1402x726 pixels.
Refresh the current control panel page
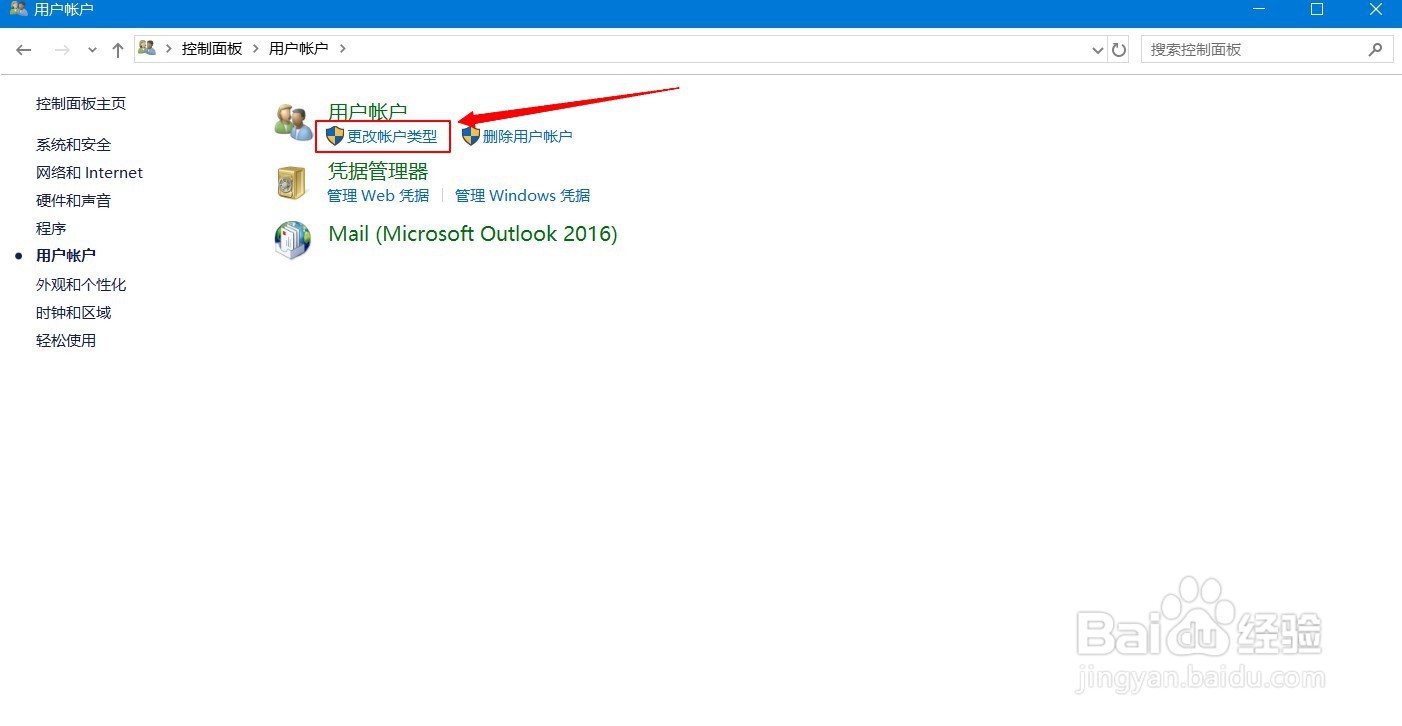tap(1119, 49)
